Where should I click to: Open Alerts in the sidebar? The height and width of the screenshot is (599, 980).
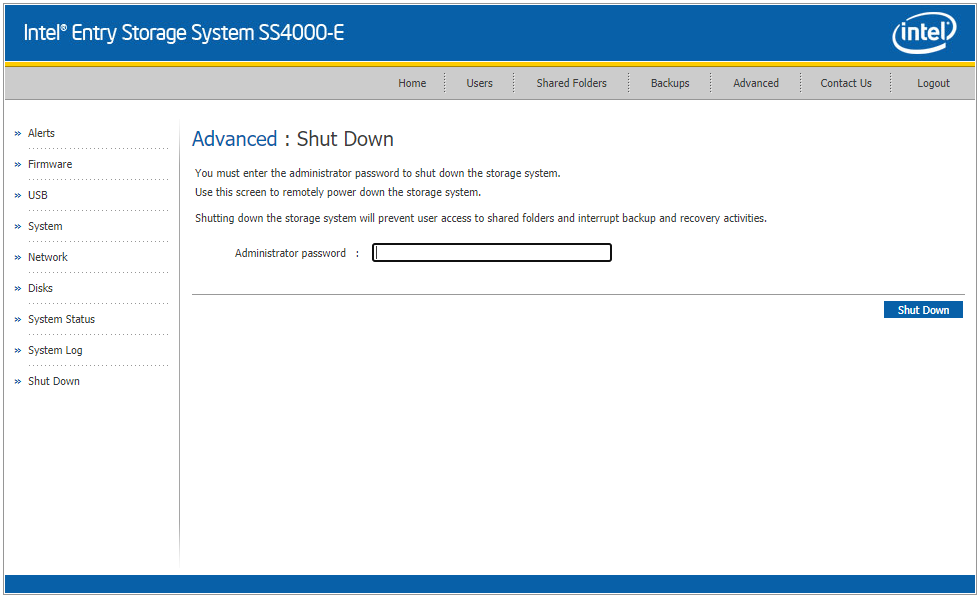point(41,133)
